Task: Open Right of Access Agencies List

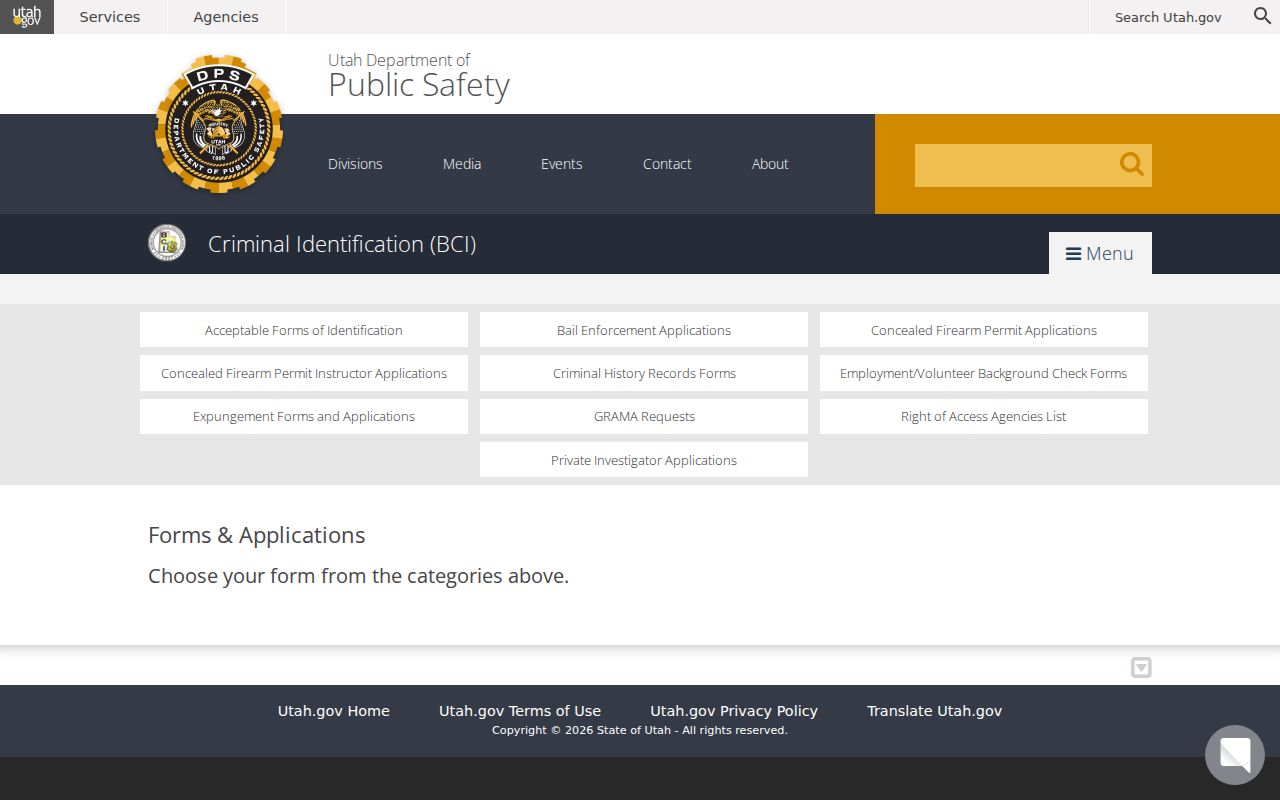Action: pos(984,416)
